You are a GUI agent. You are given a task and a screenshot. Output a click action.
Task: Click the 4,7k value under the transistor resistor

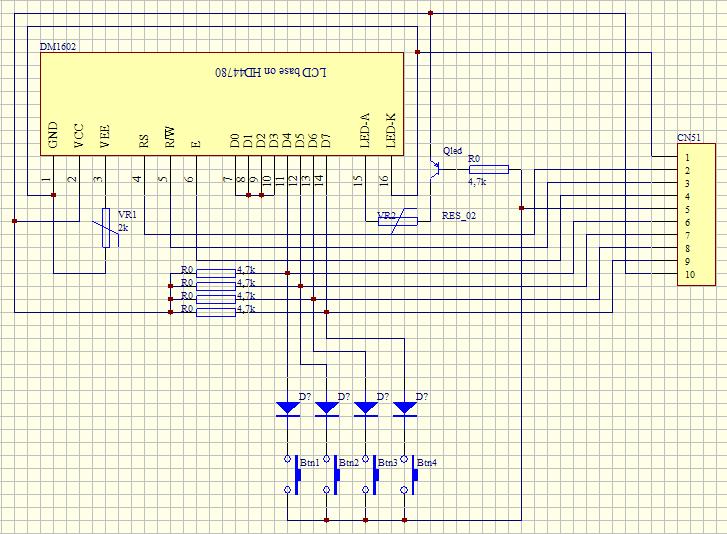[477, 182]
